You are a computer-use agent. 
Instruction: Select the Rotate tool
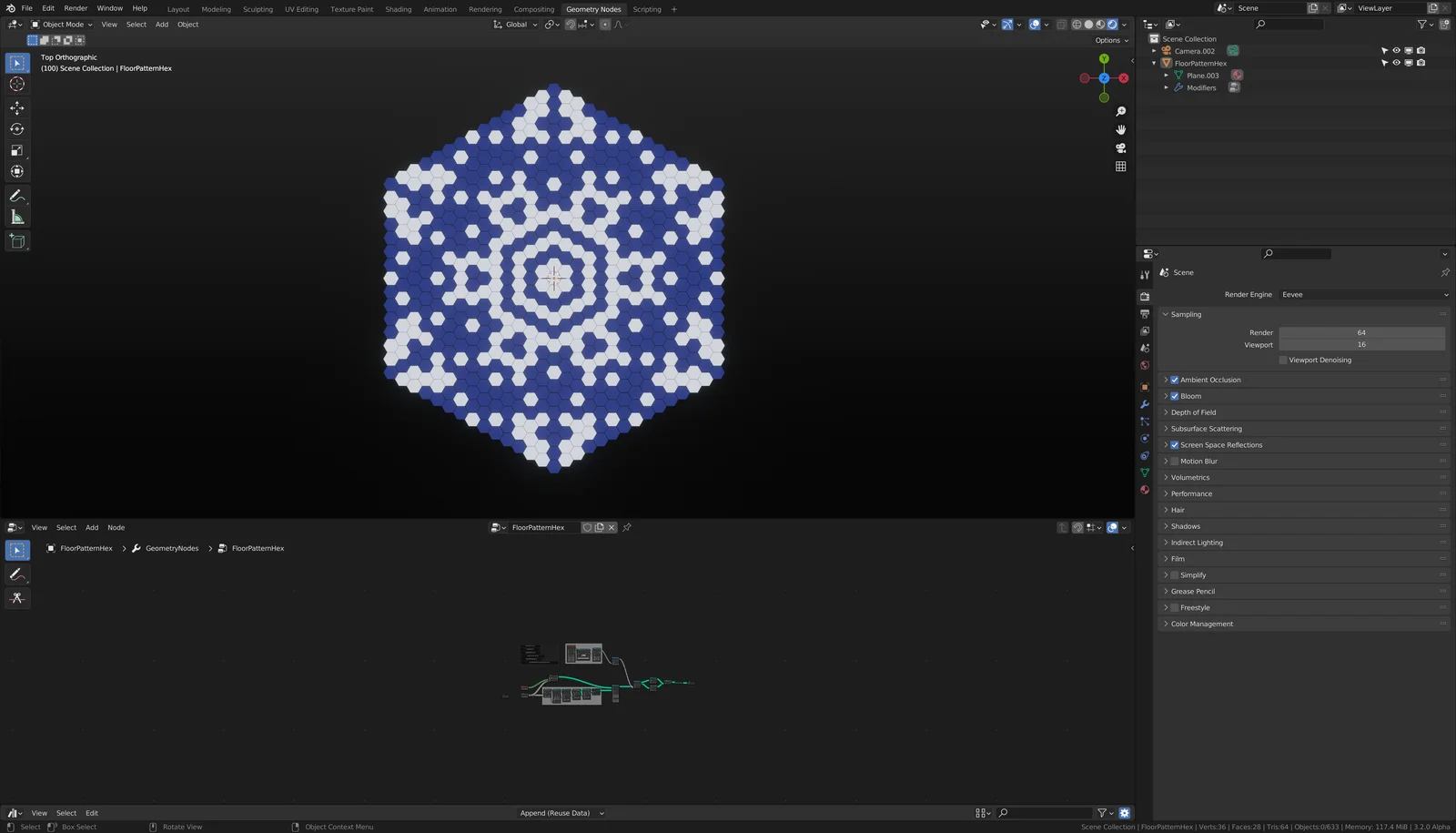[16, 128]
